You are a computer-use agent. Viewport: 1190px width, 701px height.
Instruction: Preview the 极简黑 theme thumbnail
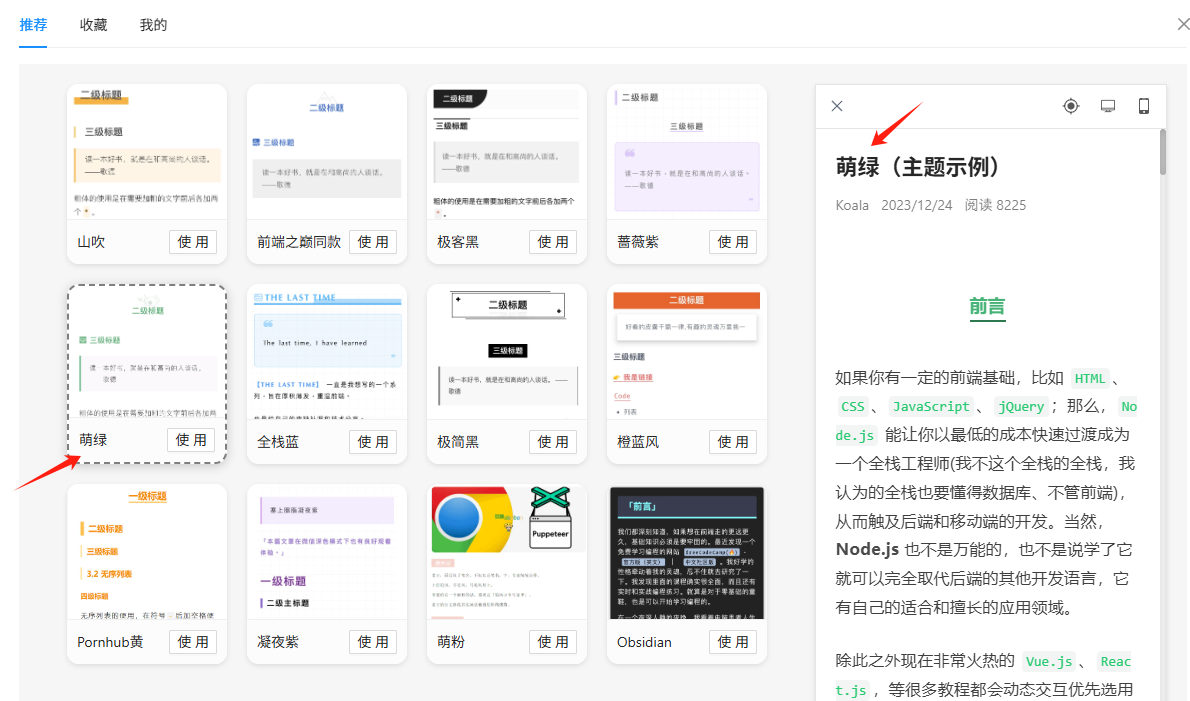(x=507, y=353)
